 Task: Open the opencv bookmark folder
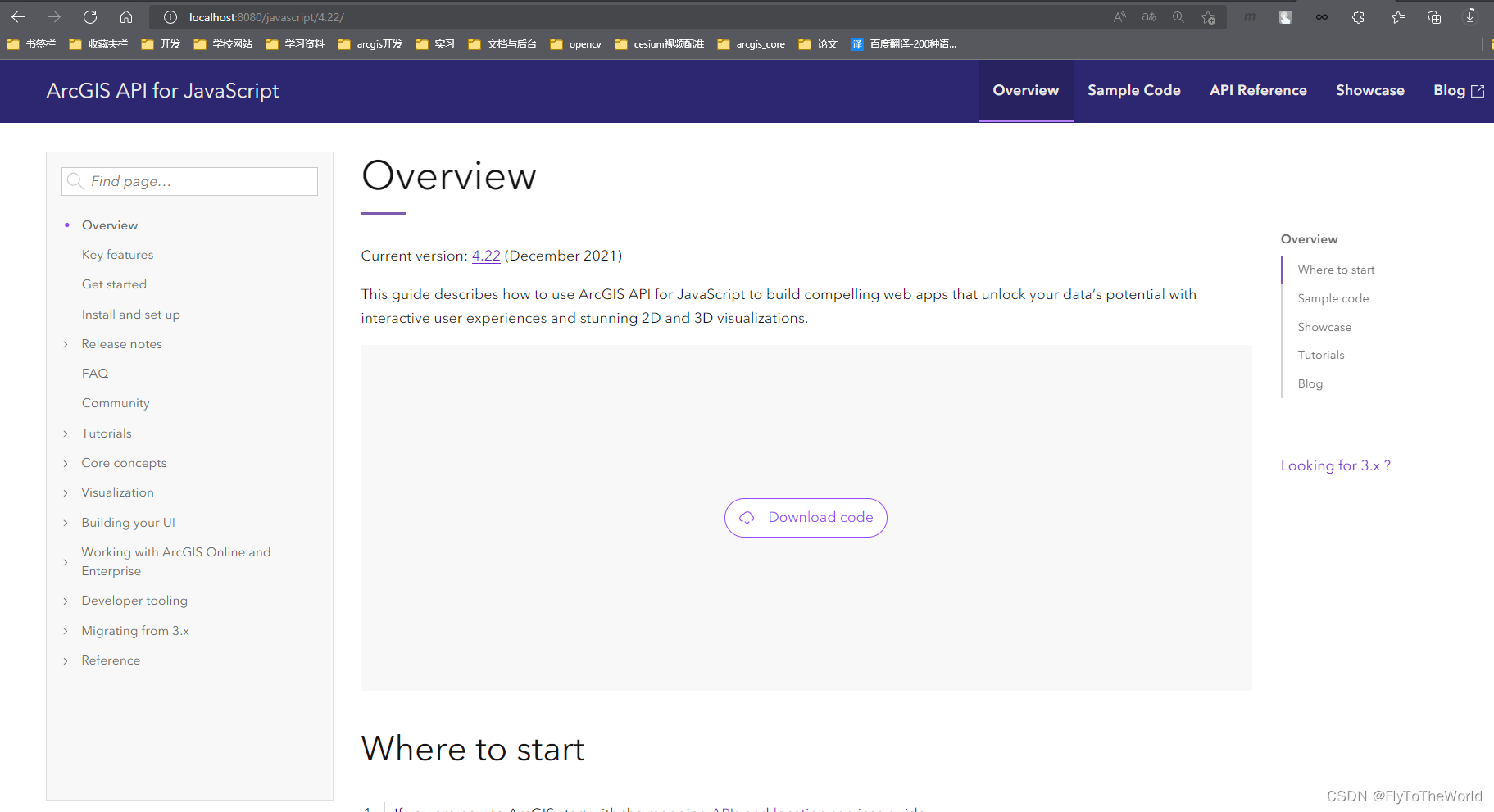(x=576, y=44)
